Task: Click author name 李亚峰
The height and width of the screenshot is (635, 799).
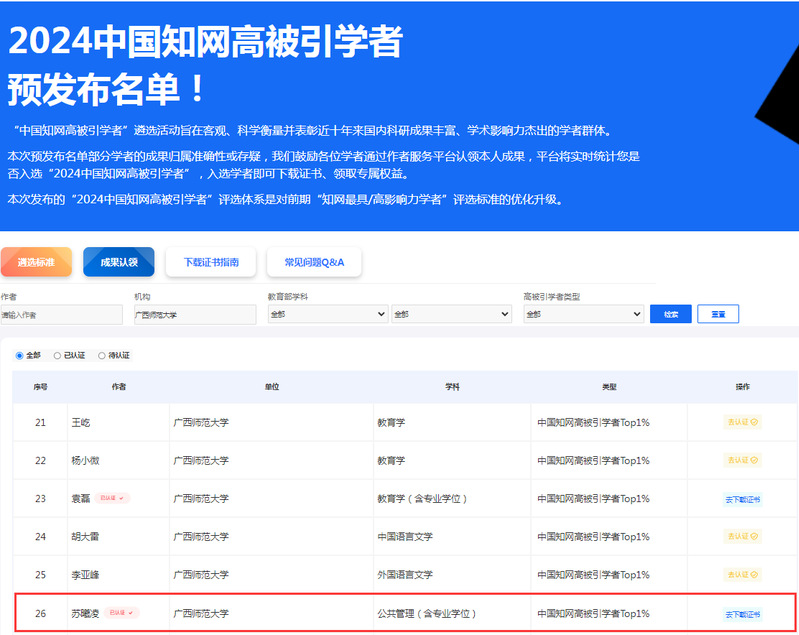Action: (x=85, y=575)
